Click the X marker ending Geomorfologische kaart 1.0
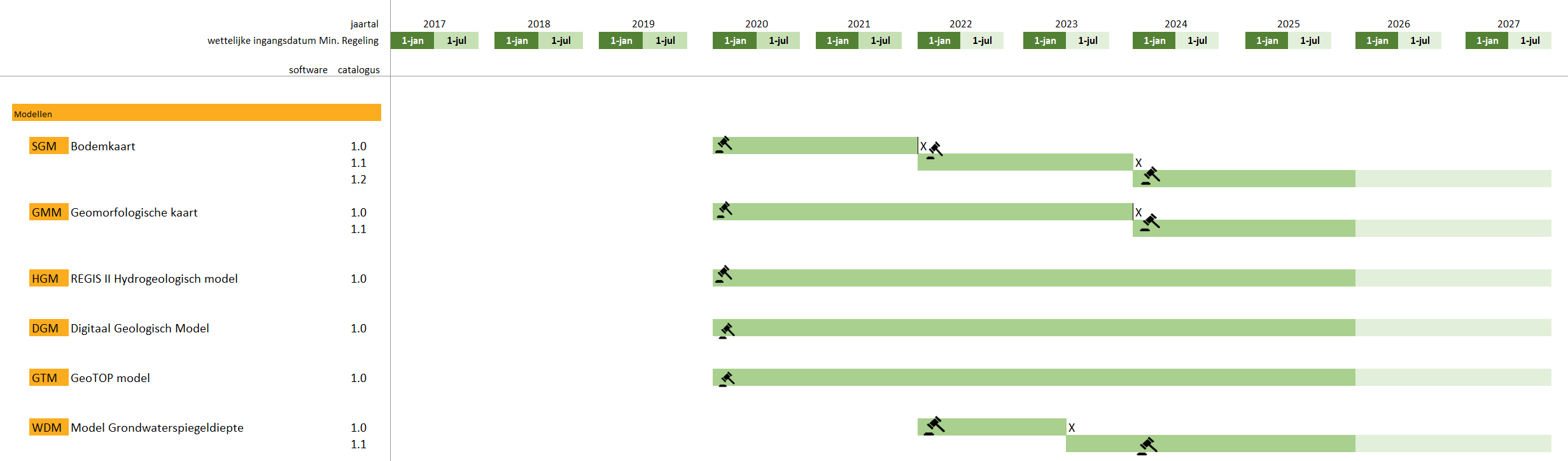 (1138, 213)
